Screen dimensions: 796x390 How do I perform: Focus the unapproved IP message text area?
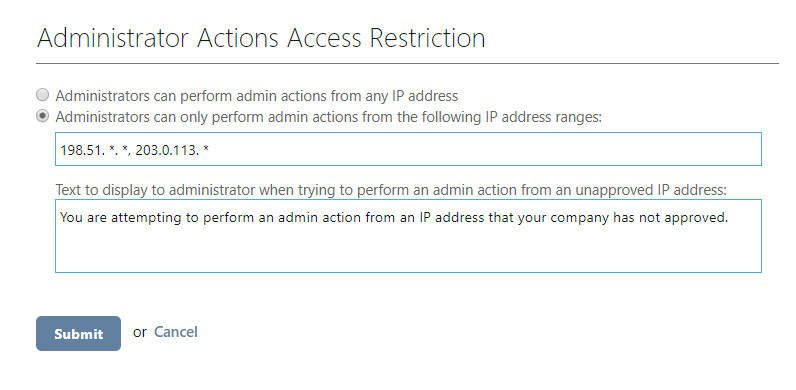pyautogui.click(x=408, y=236)
